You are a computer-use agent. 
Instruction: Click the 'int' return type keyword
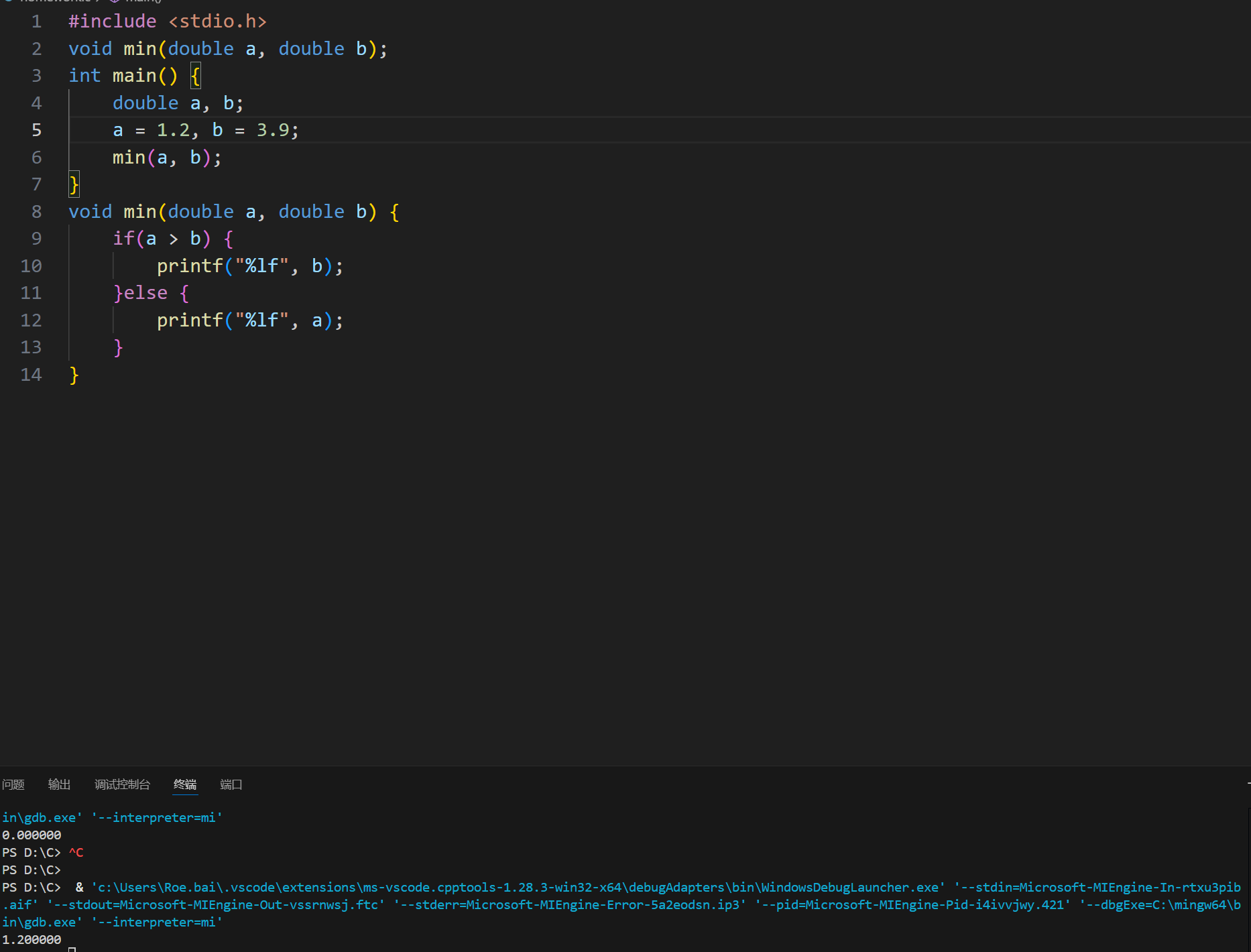(84, 76)
